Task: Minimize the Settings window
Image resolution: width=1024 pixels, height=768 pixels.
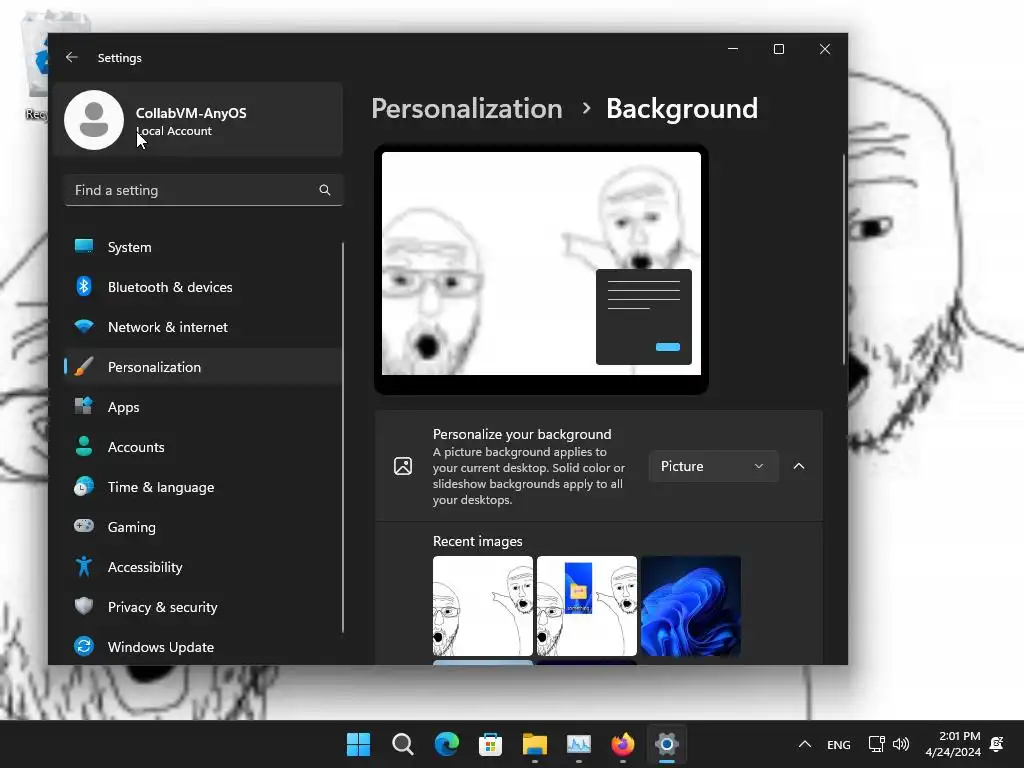Action: pos(733,49)
